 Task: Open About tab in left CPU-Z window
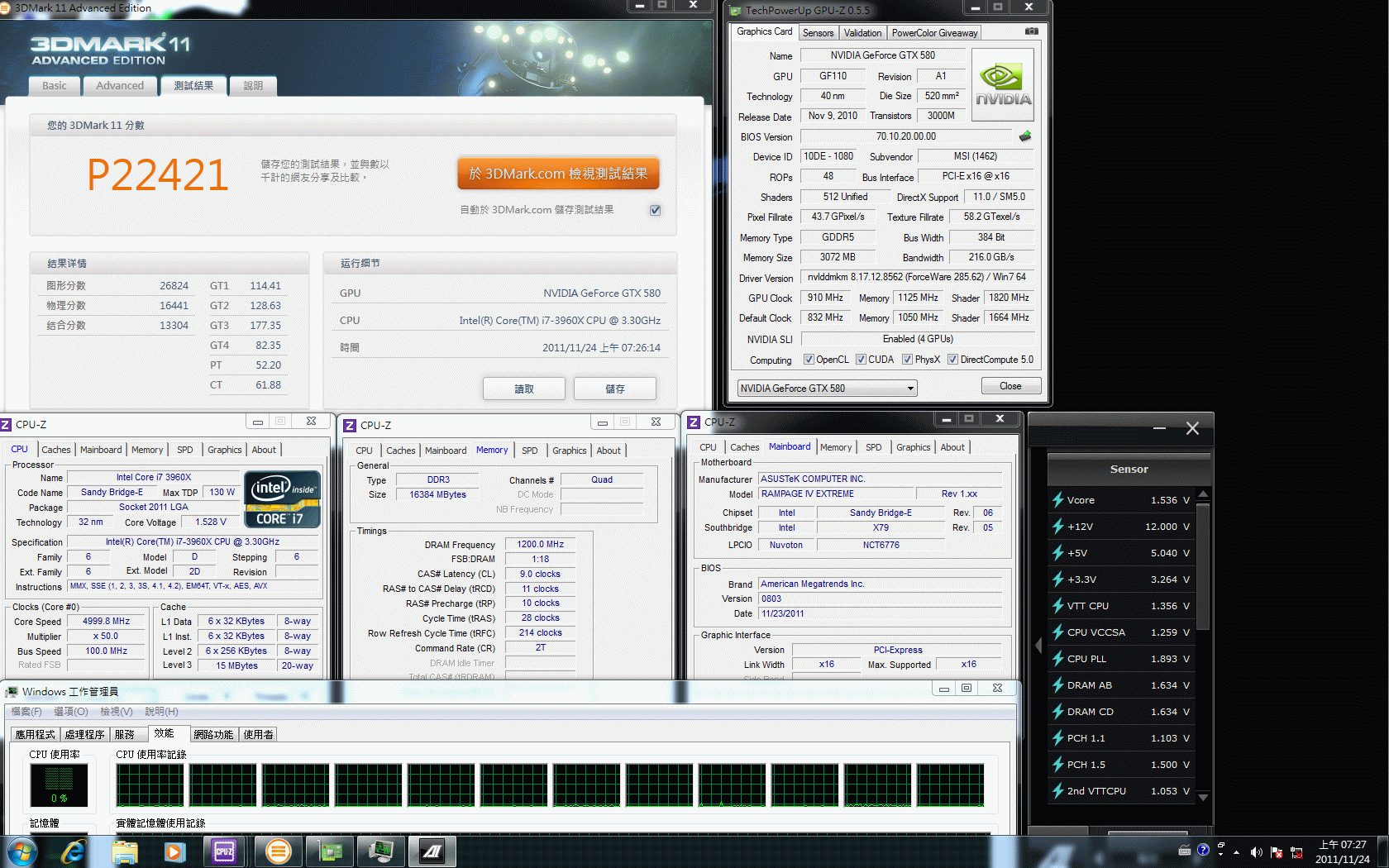(x=264, y=450)
